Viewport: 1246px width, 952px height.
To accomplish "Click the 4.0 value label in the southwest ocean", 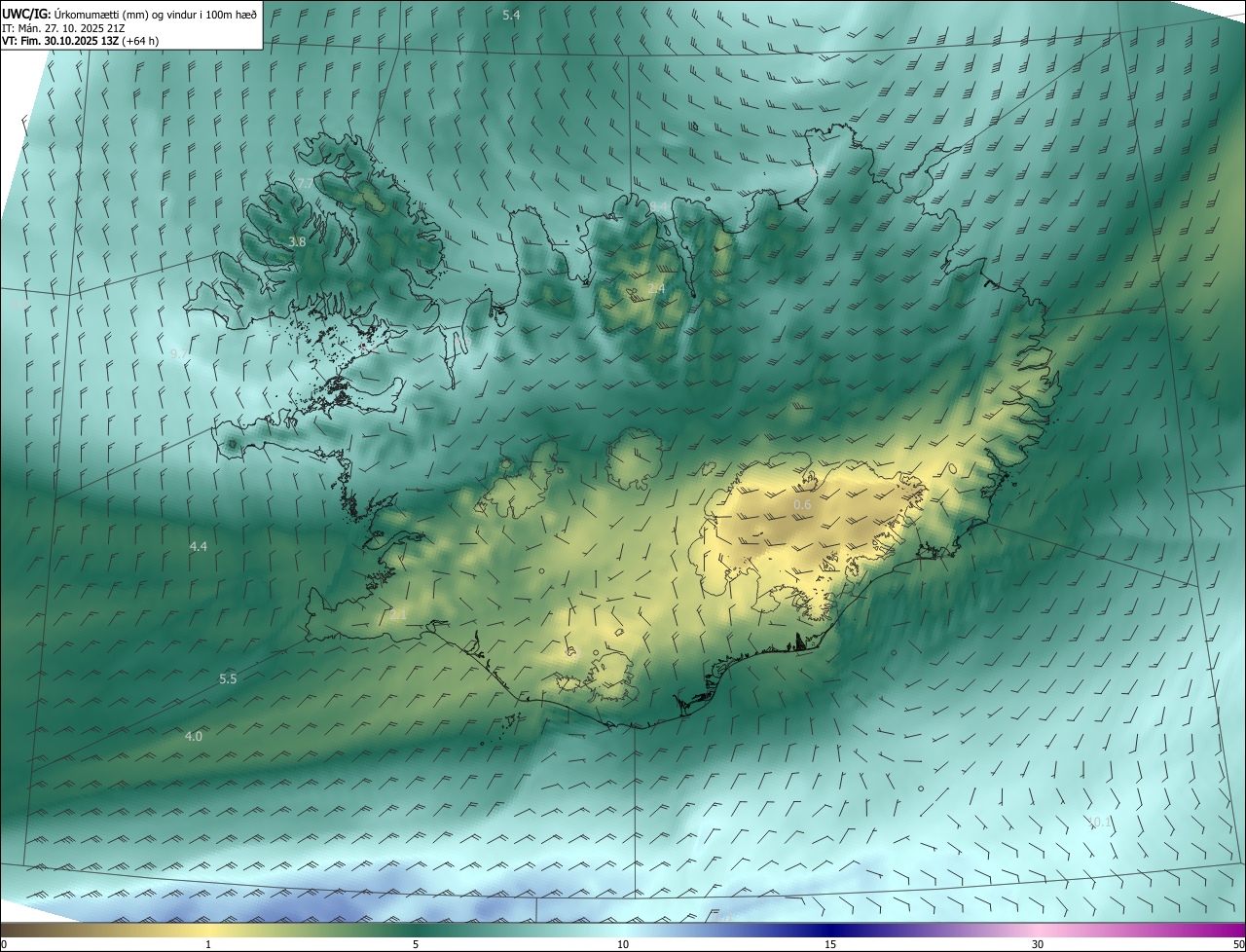I will (194, 737).
